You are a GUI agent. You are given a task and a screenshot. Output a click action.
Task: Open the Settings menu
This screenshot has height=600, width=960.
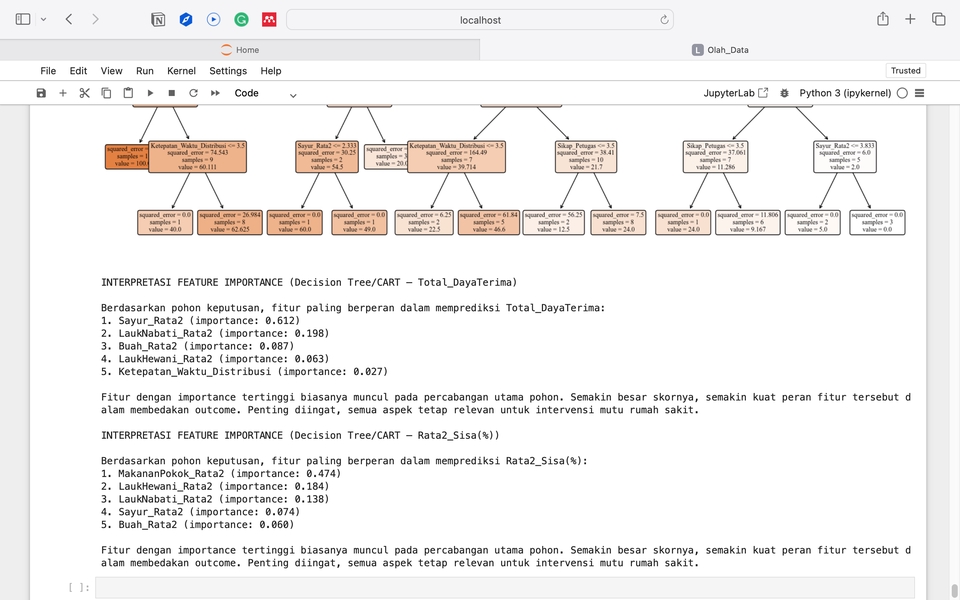pos(228,71)
